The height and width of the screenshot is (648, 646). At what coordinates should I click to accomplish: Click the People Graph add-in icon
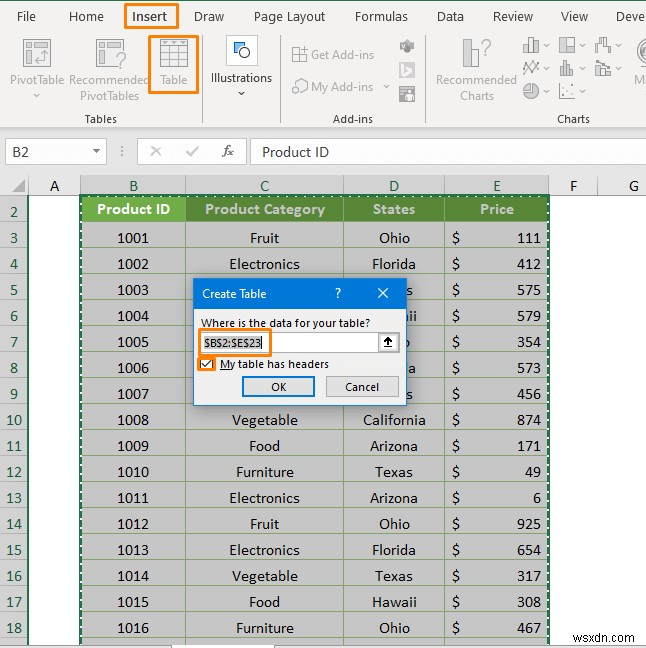(407, 94)
